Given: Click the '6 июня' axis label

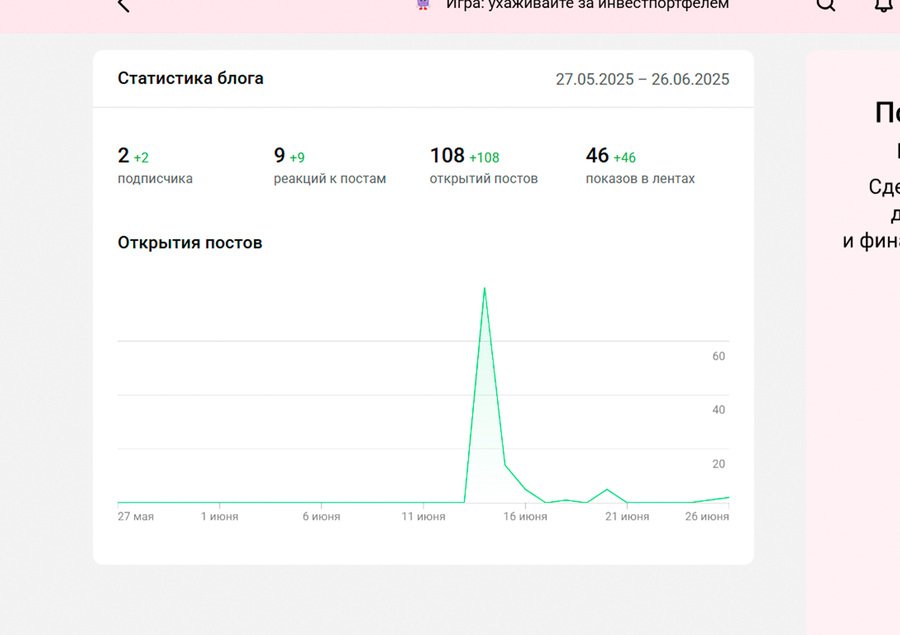Looking at the screenshot, I should [x=321, y=516].
